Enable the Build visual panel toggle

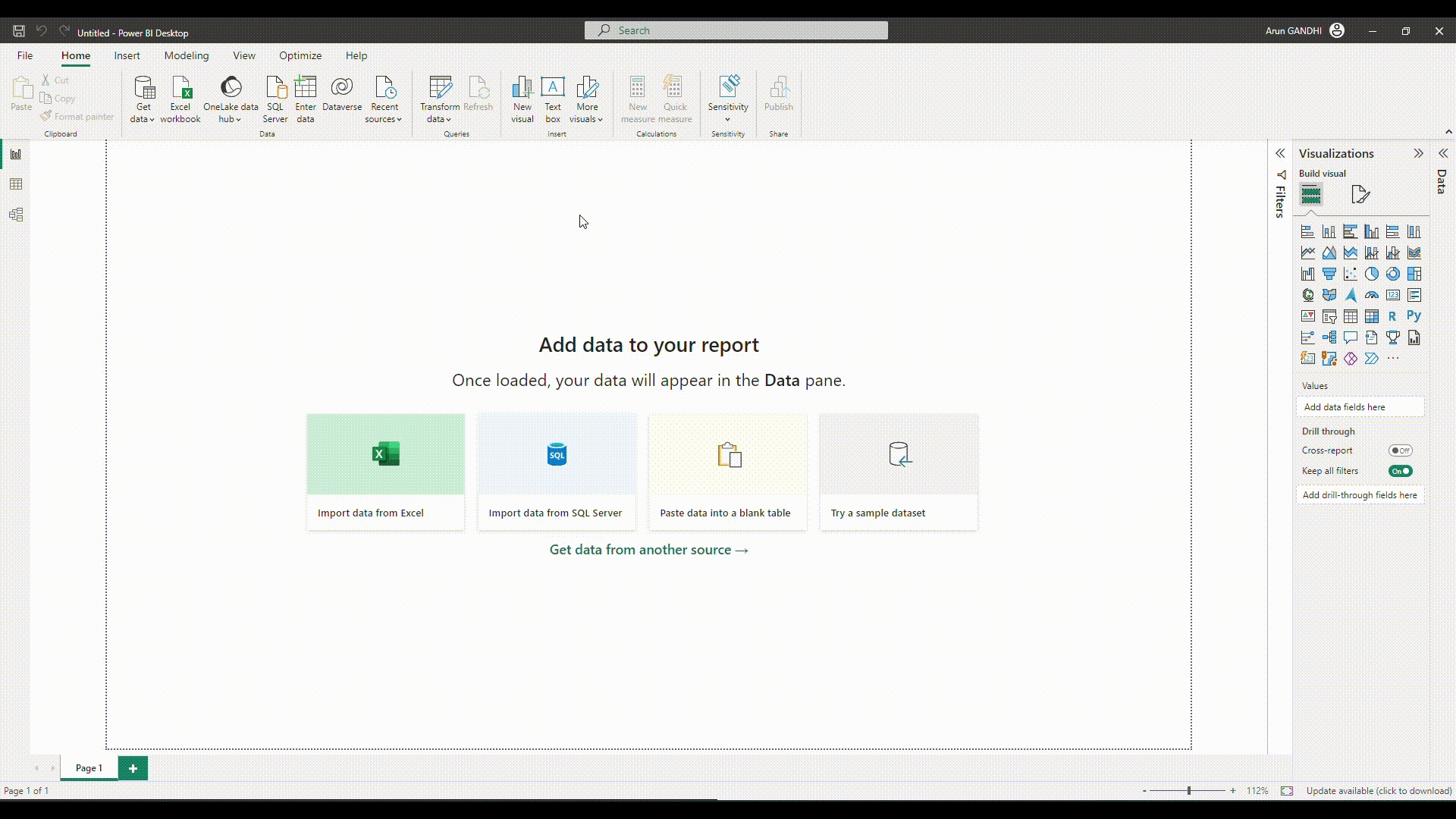click(x=1311, y=194)
